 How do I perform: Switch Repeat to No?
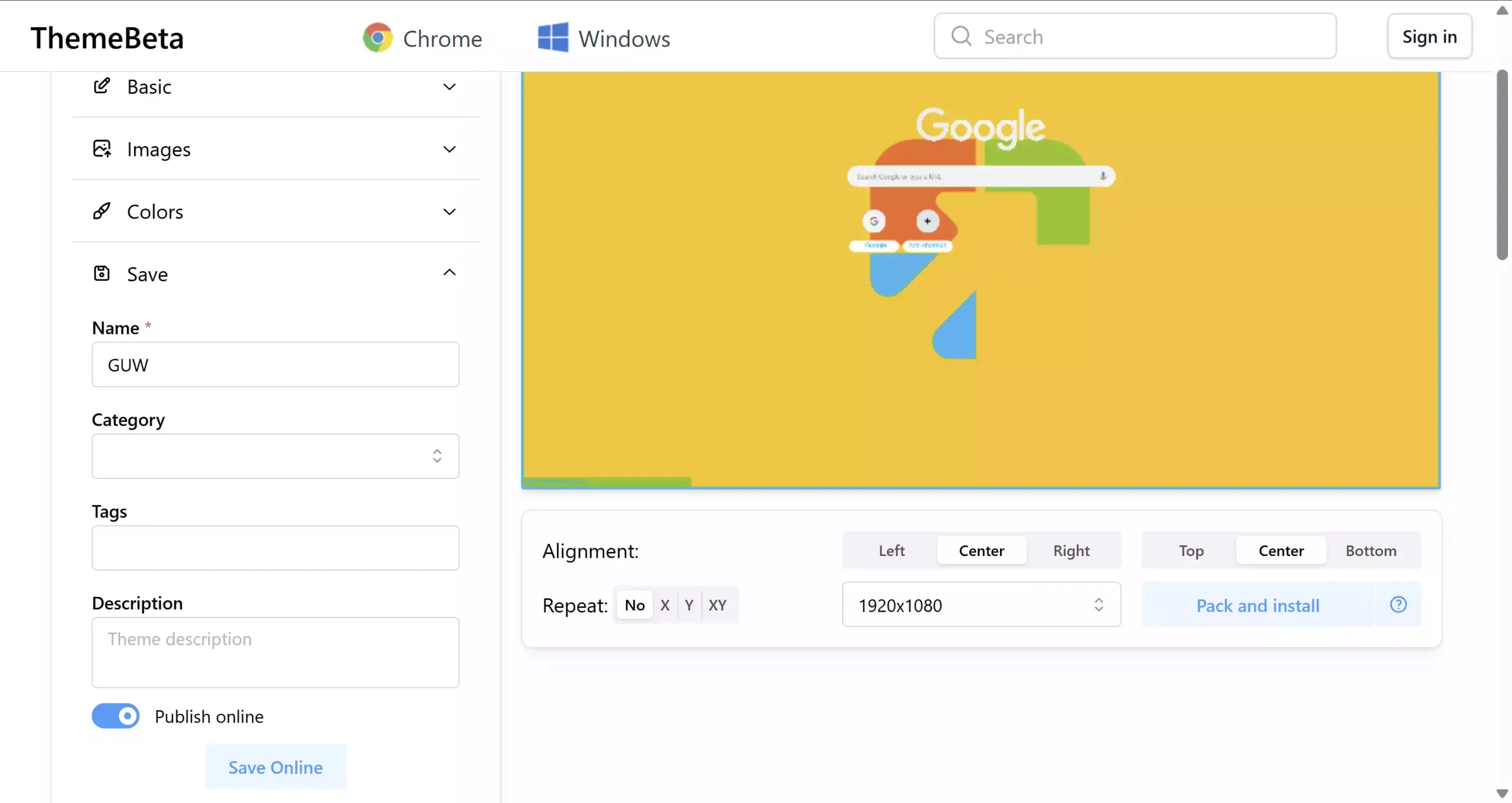coord(634,604)
